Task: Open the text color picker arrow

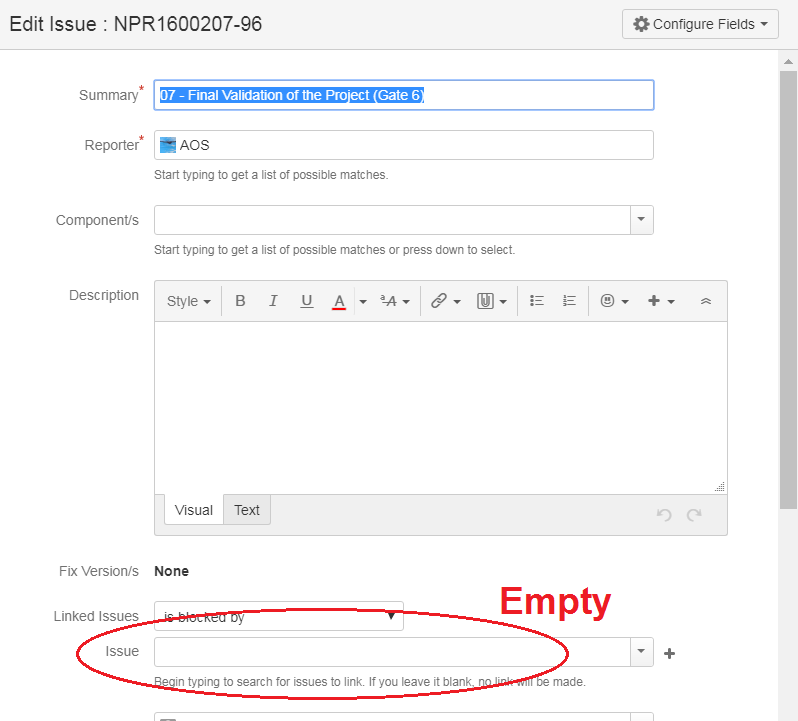Action: pos(363,301)
